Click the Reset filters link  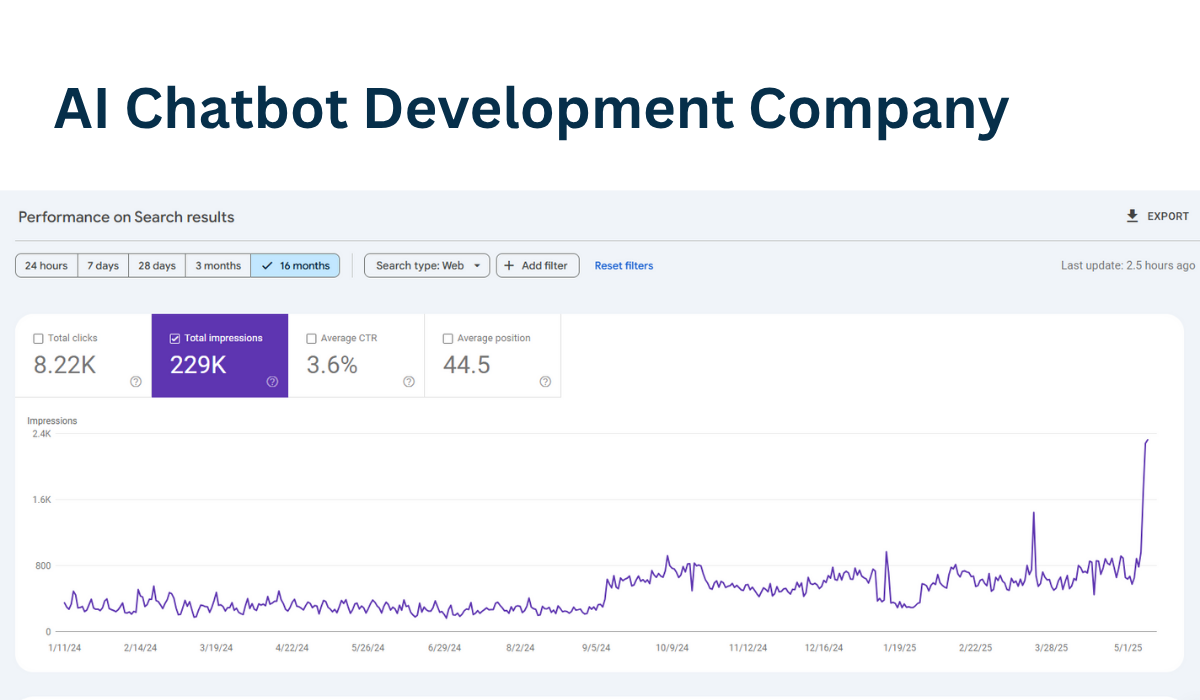(x=623, y=265)
